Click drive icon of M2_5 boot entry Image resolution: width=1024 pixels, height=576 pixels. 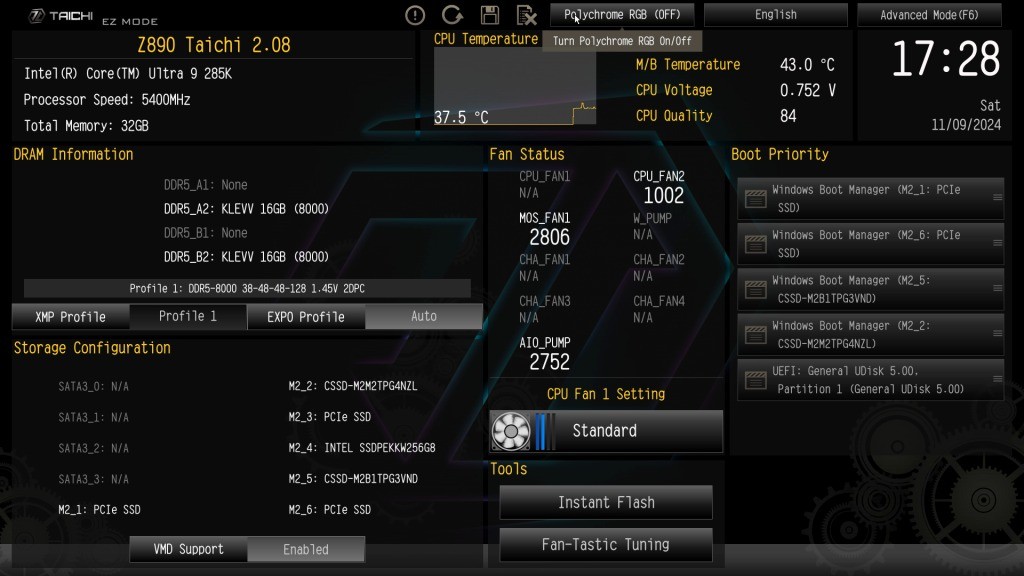[756, 289]
